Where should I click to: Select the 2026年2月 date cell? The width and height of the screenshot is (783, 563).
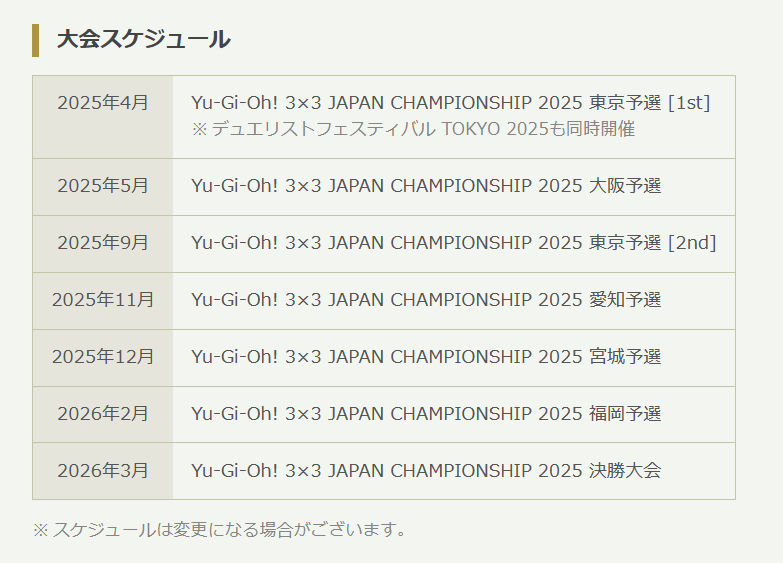coord(103,415)
